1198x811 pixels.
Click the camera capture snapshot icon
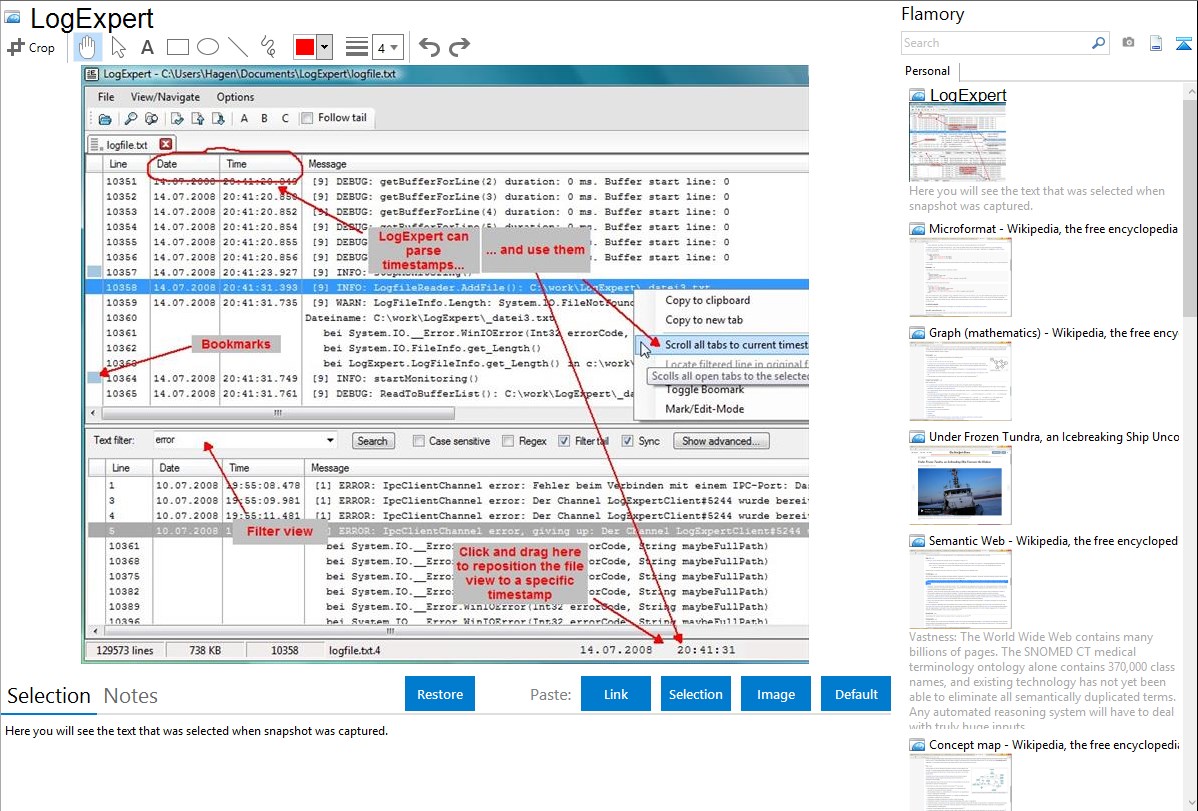1128,43
